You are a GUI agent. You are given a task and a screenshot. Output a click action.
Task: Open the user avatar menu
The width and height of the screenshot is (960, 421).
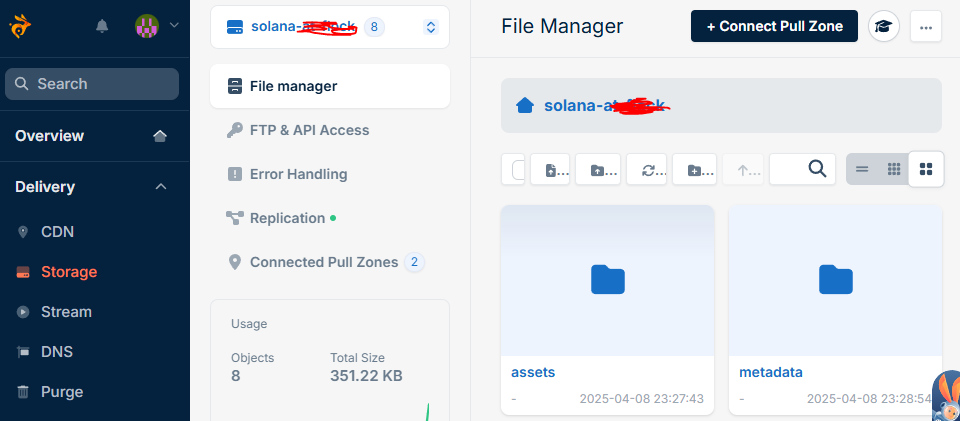[x=147, y=26]
